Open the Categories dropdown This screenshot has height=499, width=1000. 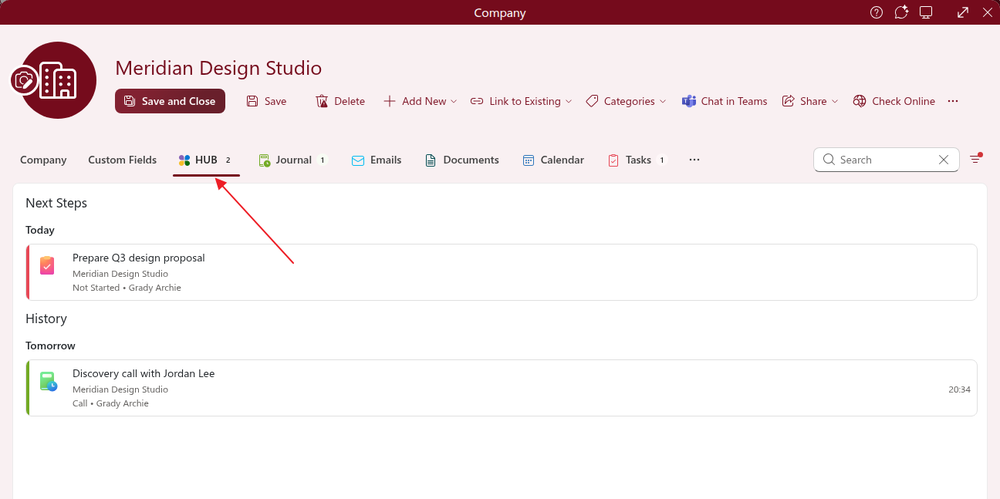pos(626,101)
